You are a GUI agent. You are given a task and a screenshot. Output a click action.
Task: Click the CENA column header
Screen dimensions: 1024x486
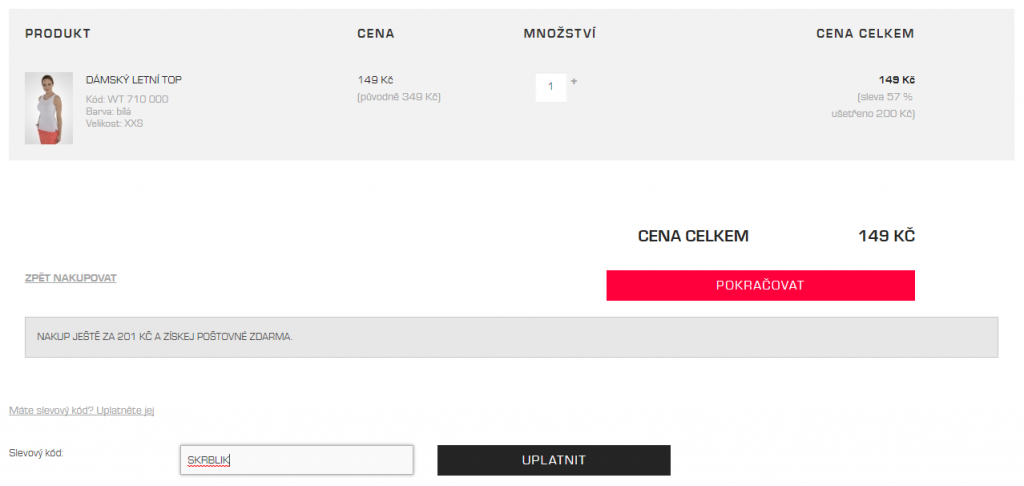point(376,34)
